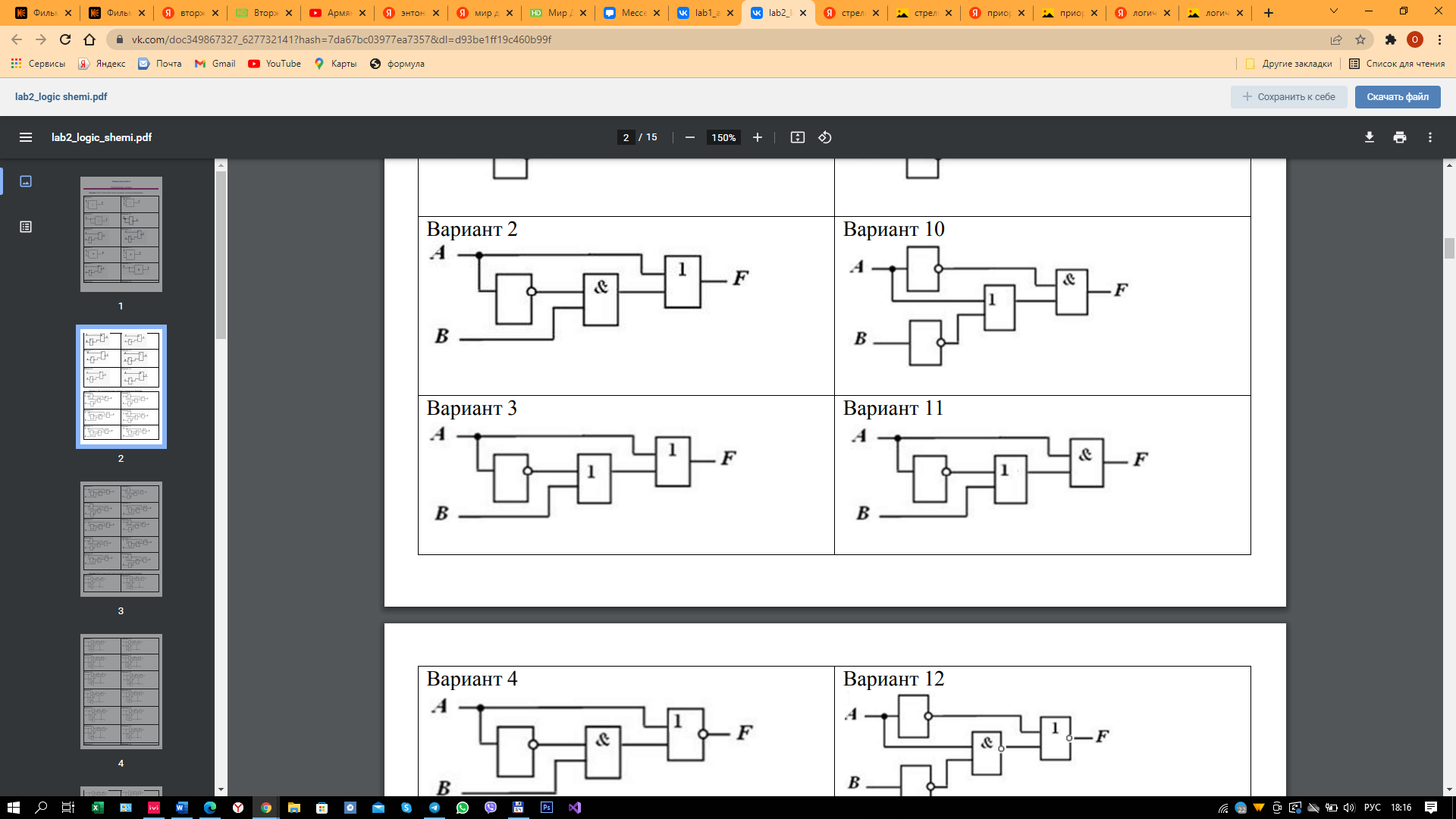Open Visual Studio from the taskbar
The height and width of the screenshot is (819, 1456).
click(x=574, y=808)
